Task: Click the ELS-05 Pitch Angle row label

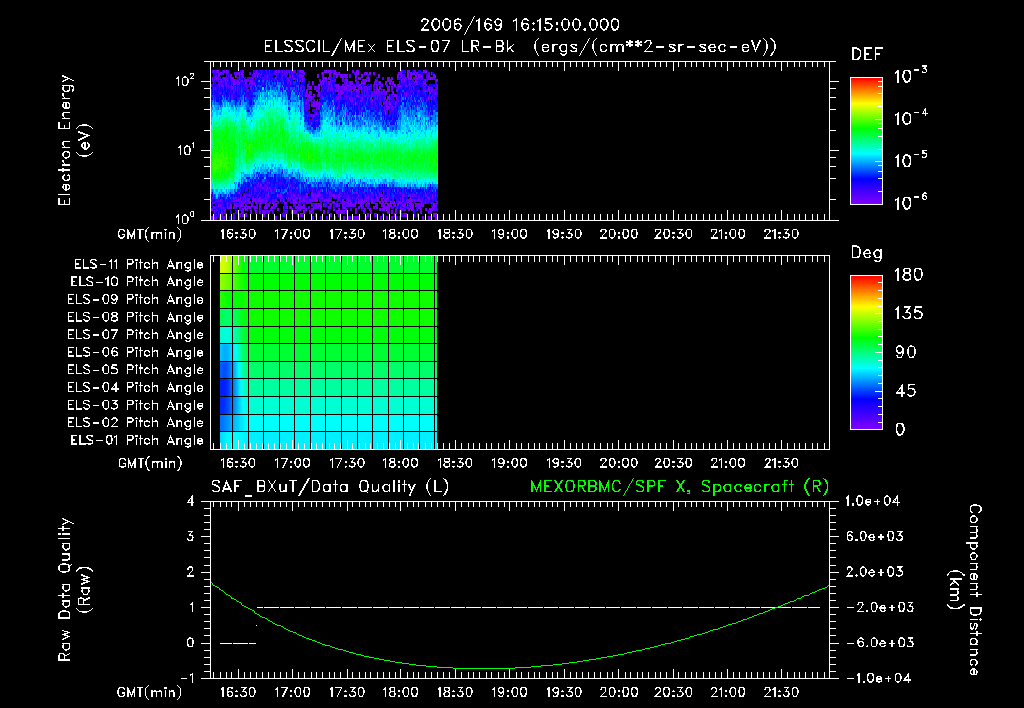Action: pos(136,370)
